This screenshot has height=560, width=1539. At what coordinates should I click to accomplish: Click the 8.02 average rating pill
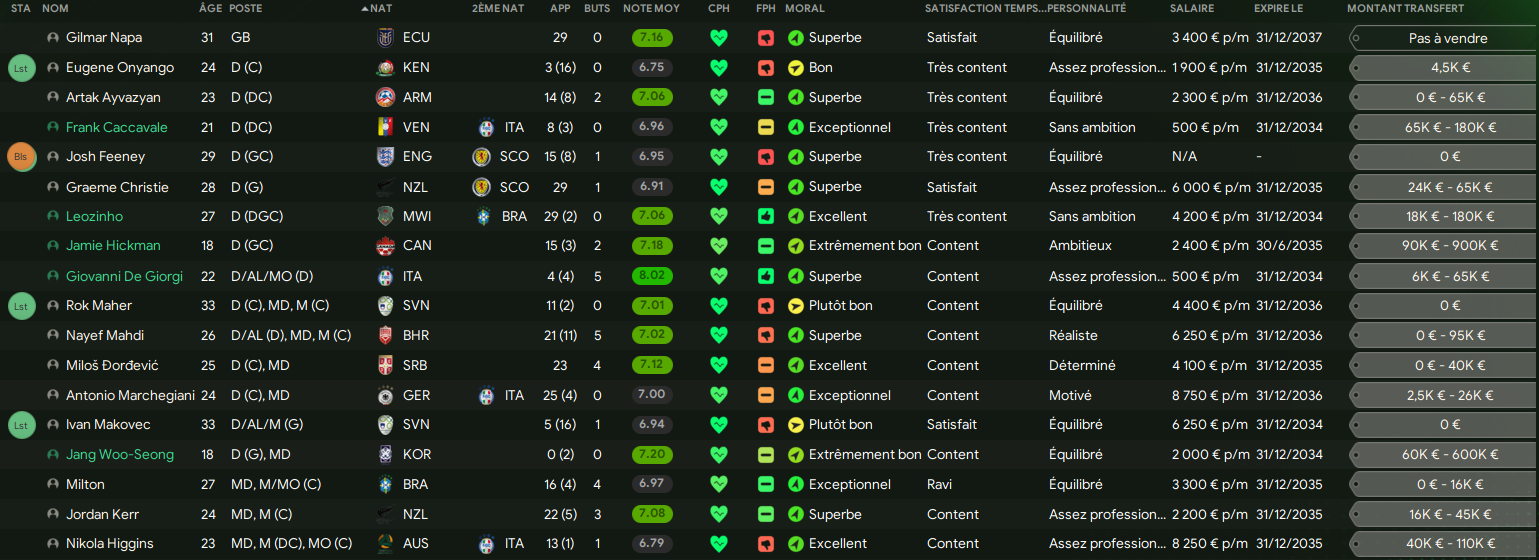point(652,277)
